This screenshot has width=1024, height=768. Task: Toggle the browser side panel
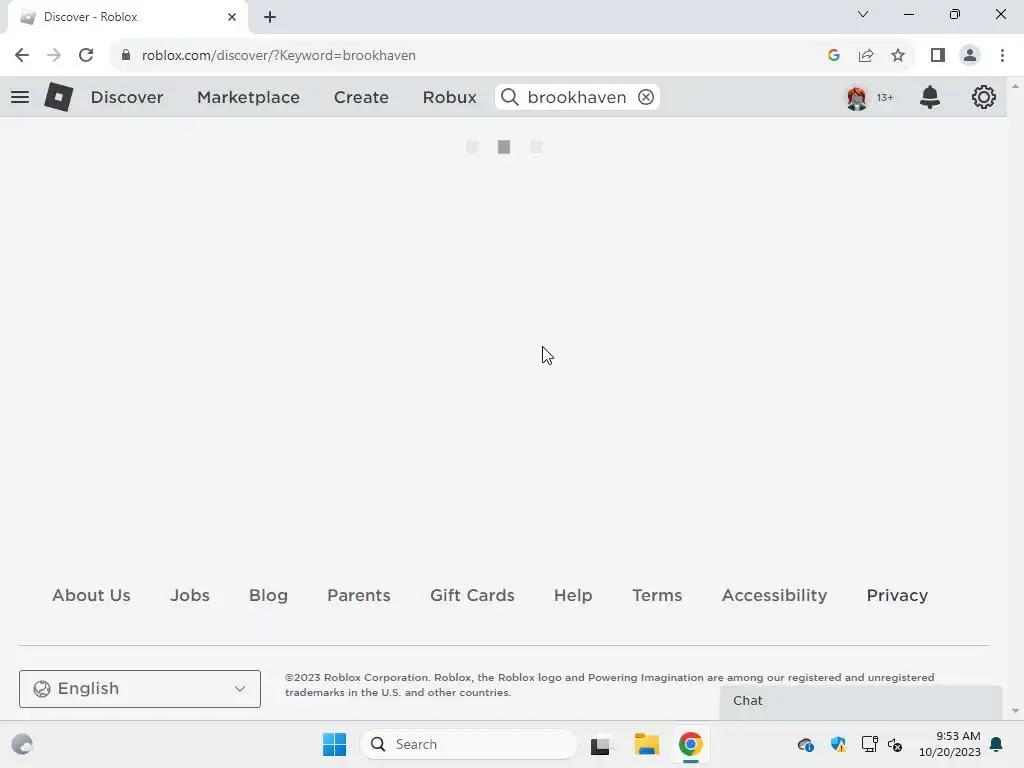pyautogui.click(x=938, y=56)
